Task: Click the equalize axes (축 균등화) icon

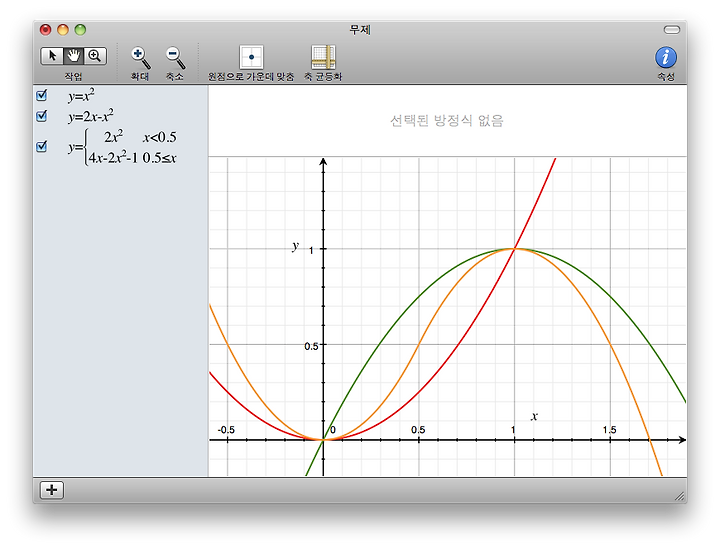Action: 323,57
